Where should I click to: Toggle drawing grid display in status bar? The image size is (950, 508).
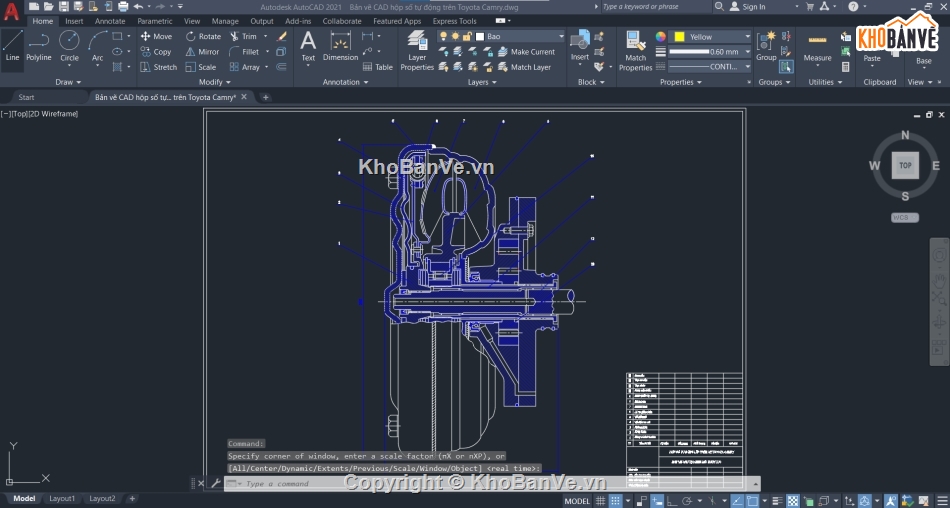click(600, 501)
